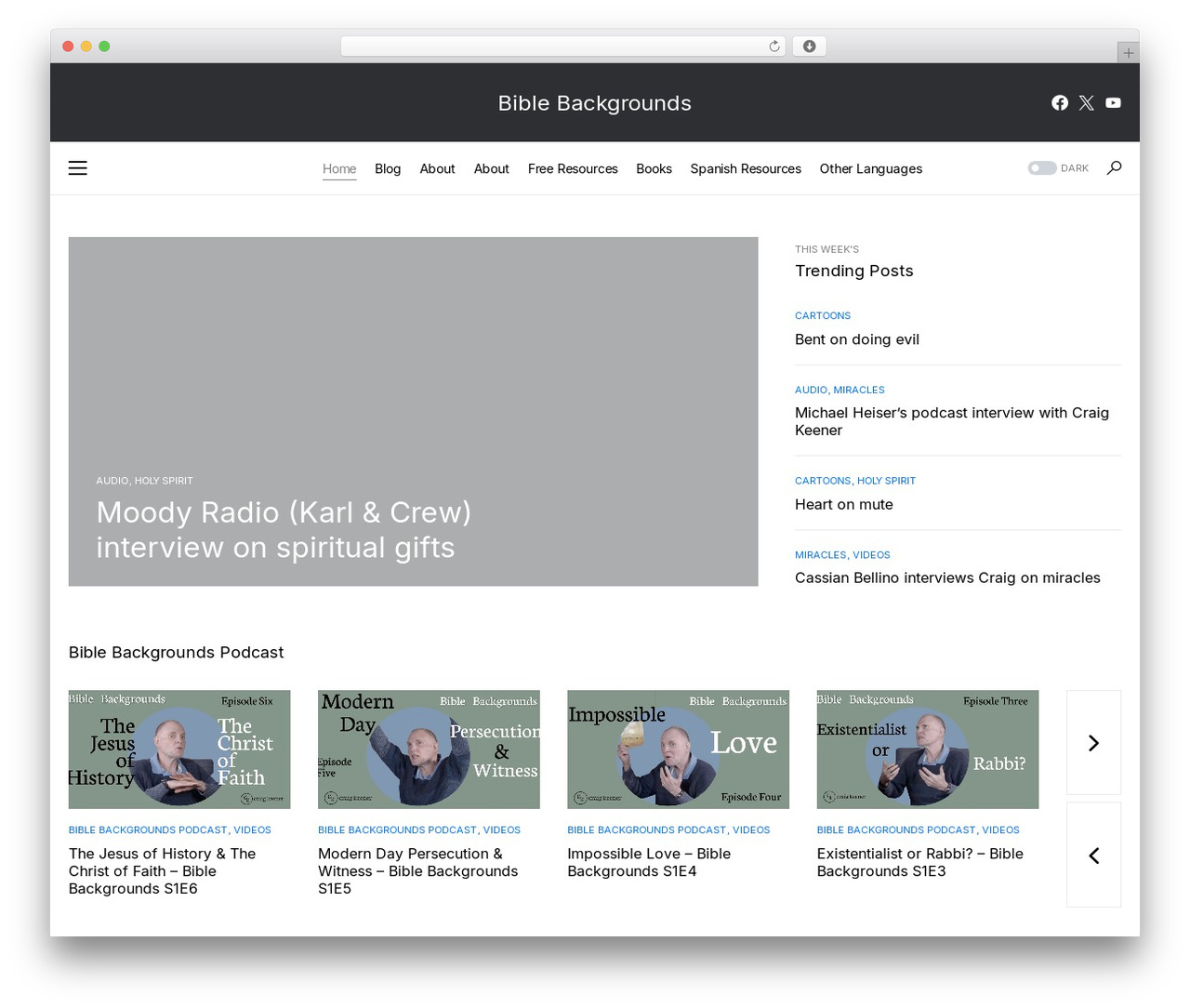Image resolution: width=1190 pixels, height=1008 pixels.
Task: Click BIBLE BACKGROUNDS PODCAST category under Impossible Love
Action: [647, 829]
